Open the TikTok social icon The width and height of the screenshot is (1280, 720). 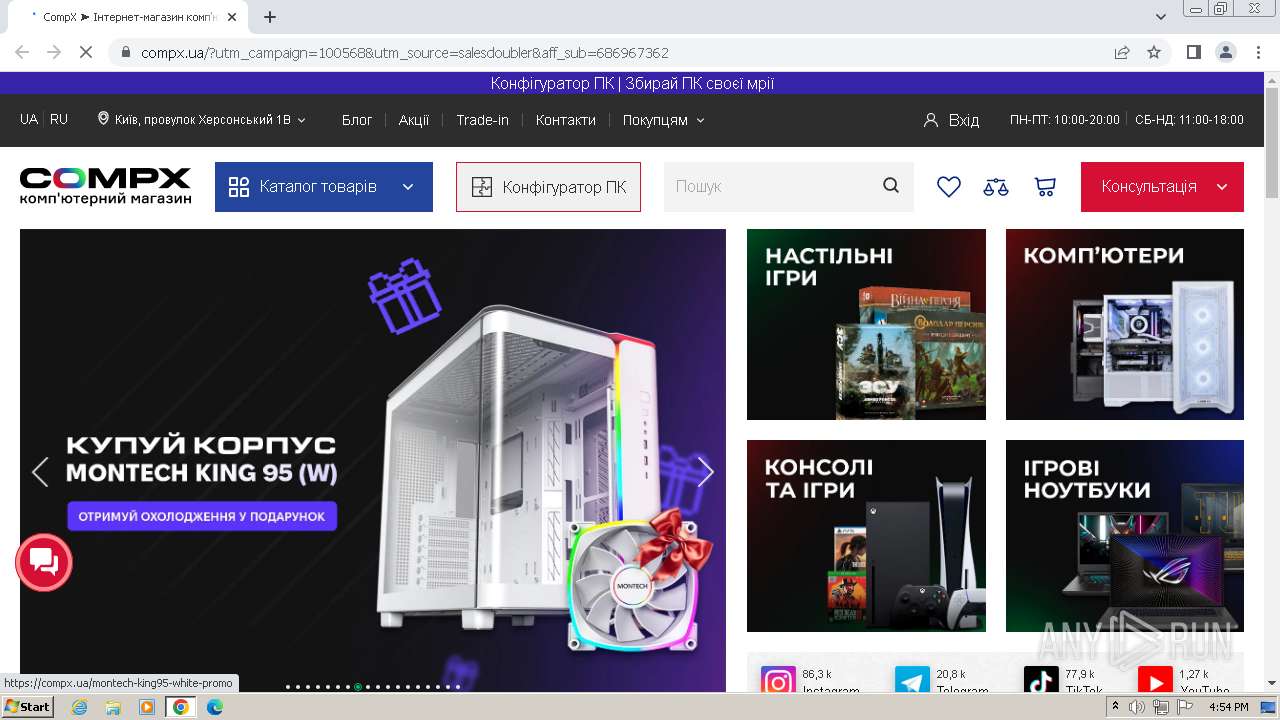[1041, 682]
